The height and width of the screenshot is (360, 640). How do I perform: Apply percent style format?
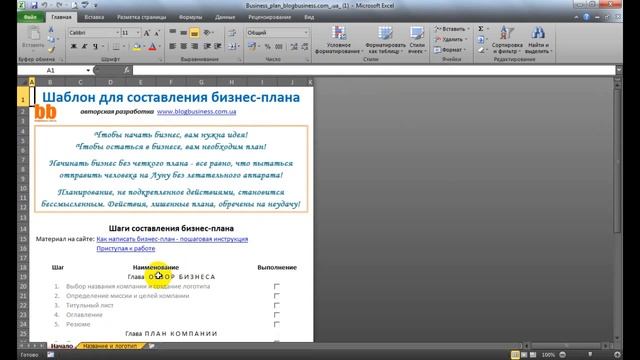[268, 47]
